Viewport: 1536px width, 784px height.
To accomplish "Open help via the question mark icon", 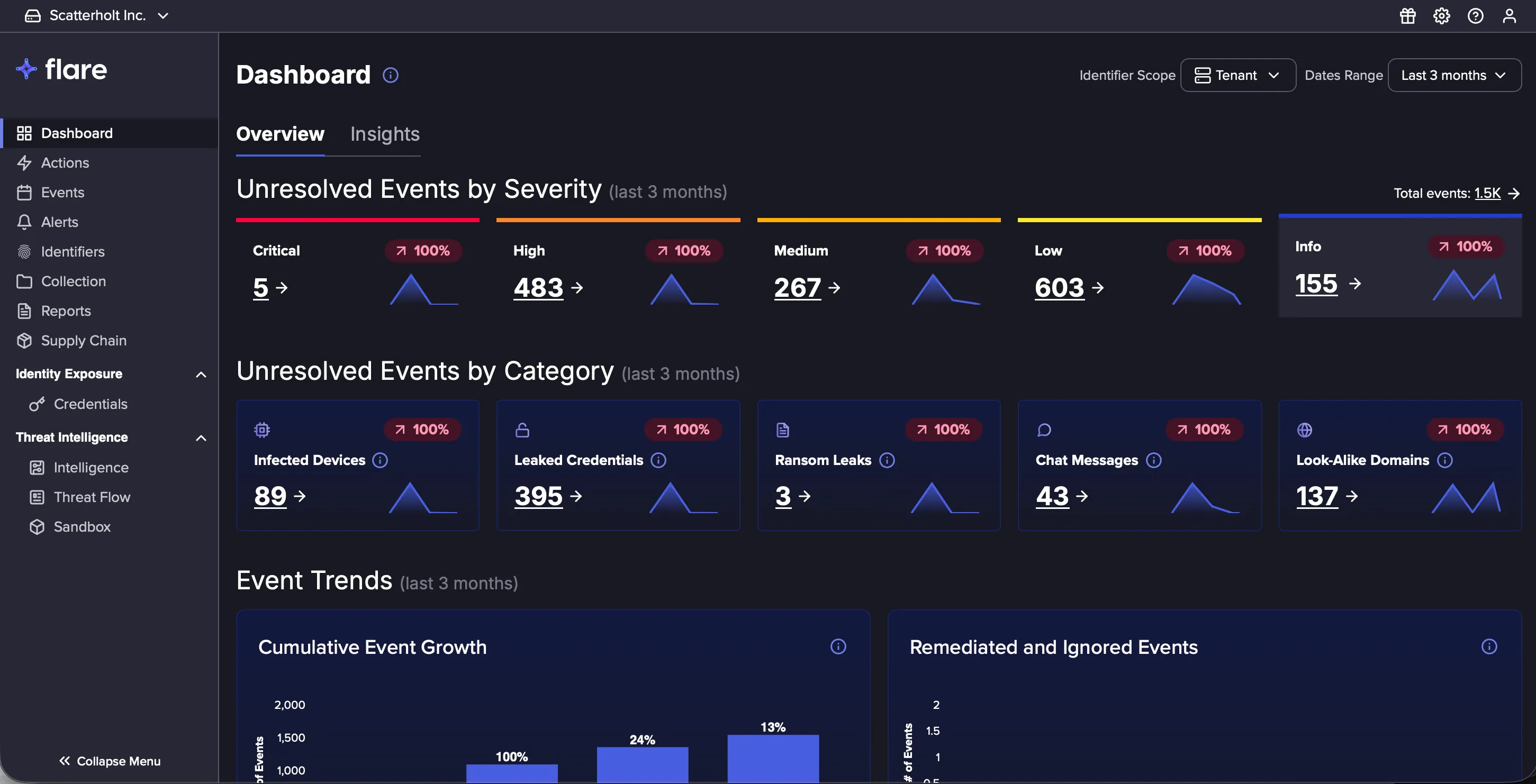I will tap(1475, 15).
